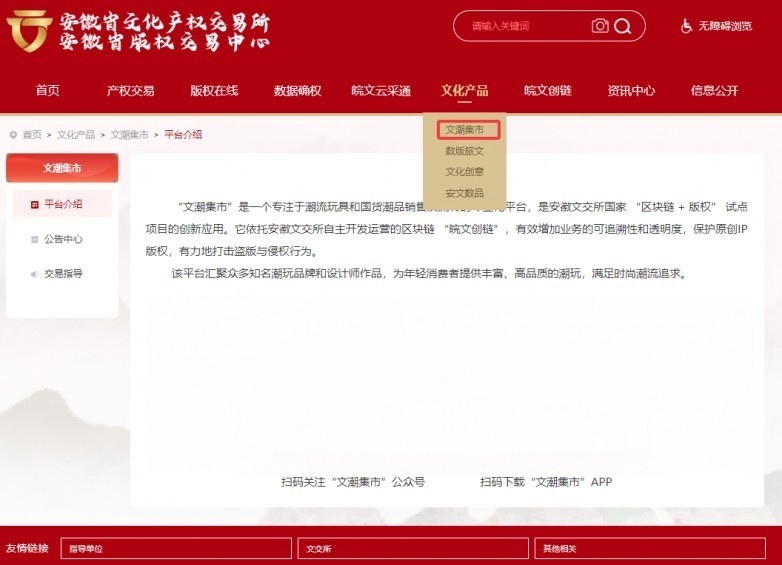This screenshot has height=565, width=782.
Task: Open the 文化产品 navigation item
Action: click(464, 90)
